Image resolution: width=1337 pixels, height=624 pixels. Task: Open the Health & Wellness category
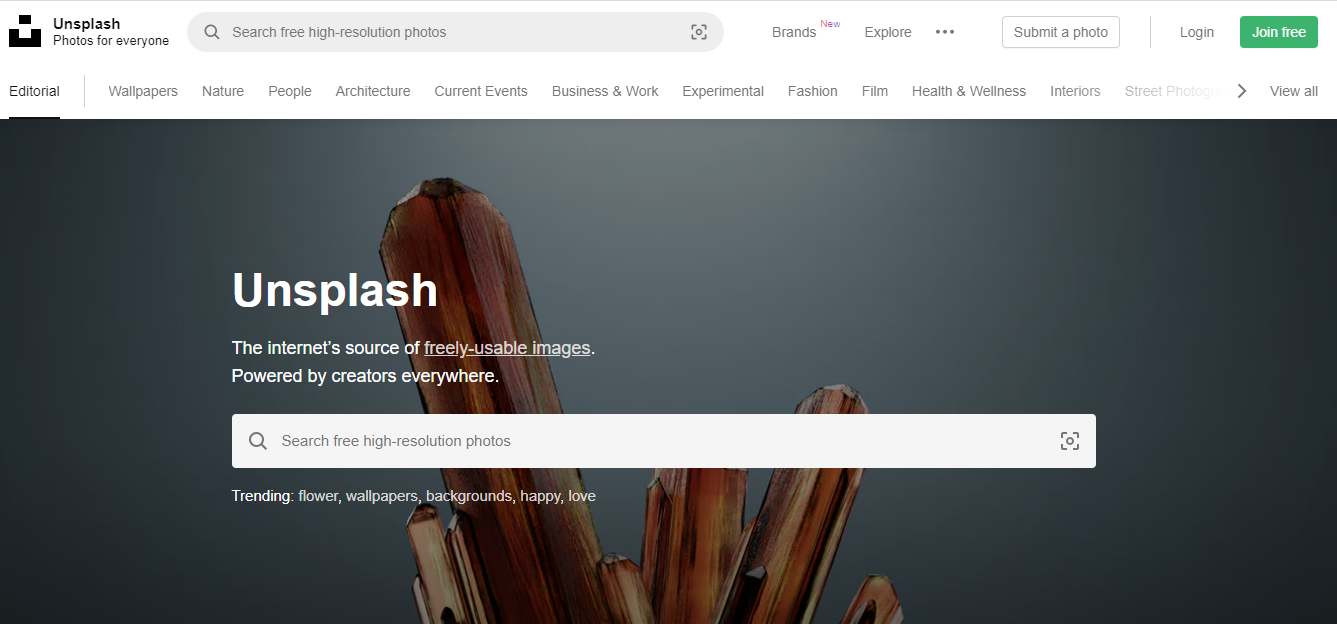pos(969,91)
